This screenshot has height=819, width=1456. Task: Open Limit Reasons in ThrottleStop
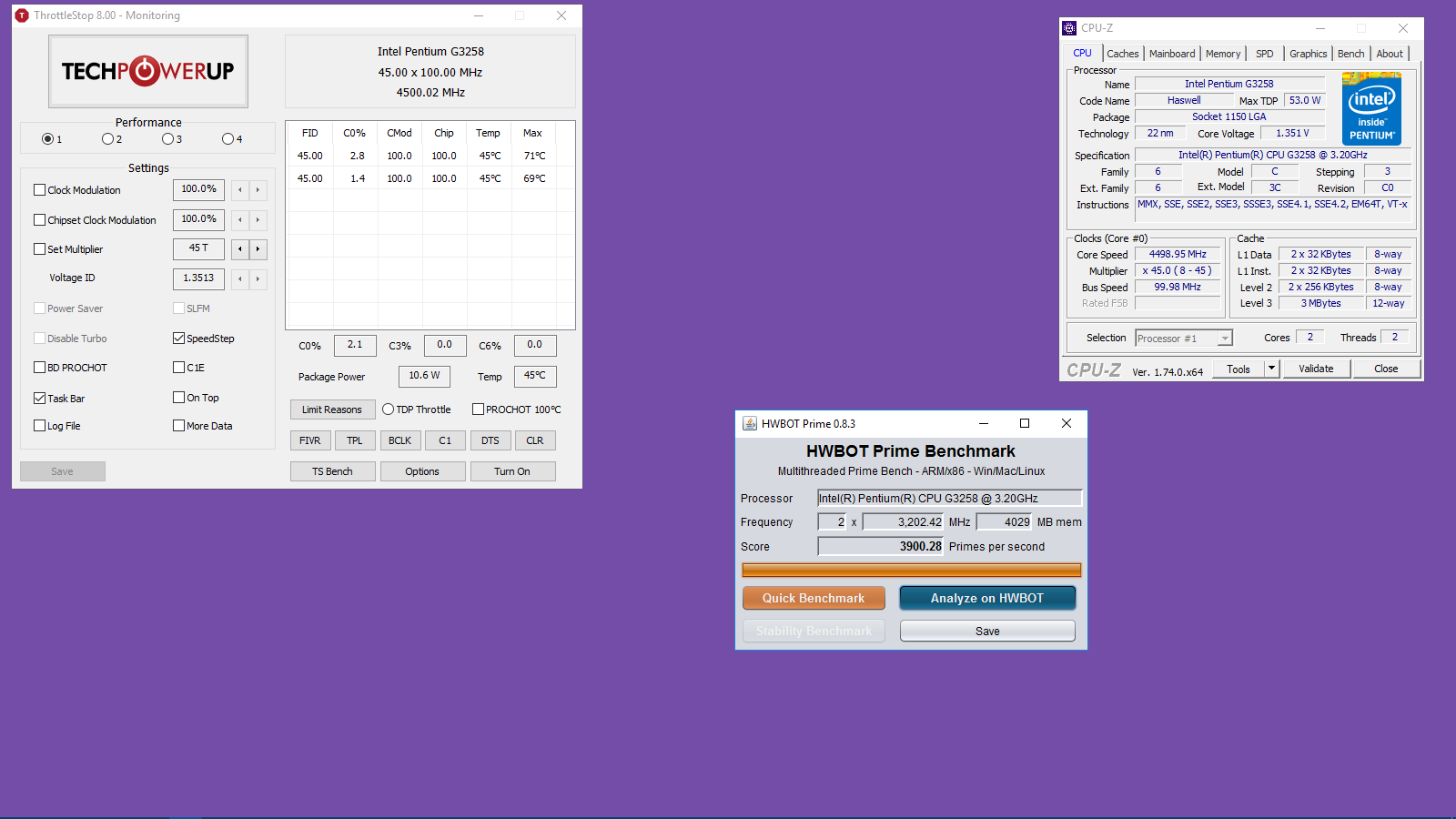click(332, 409)
